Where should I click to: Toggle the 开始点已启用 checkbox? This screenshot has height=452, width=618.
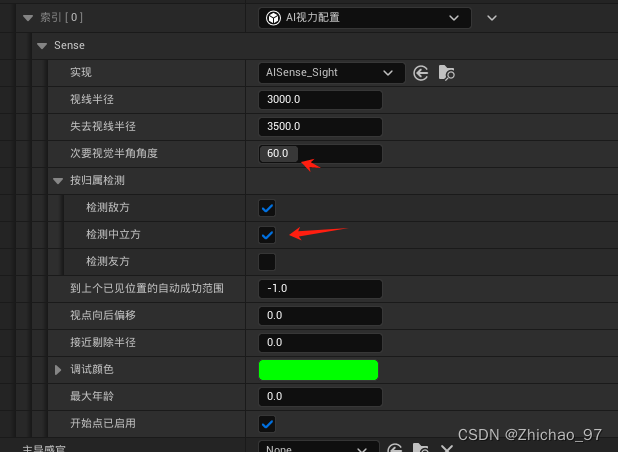click(267, 424)
